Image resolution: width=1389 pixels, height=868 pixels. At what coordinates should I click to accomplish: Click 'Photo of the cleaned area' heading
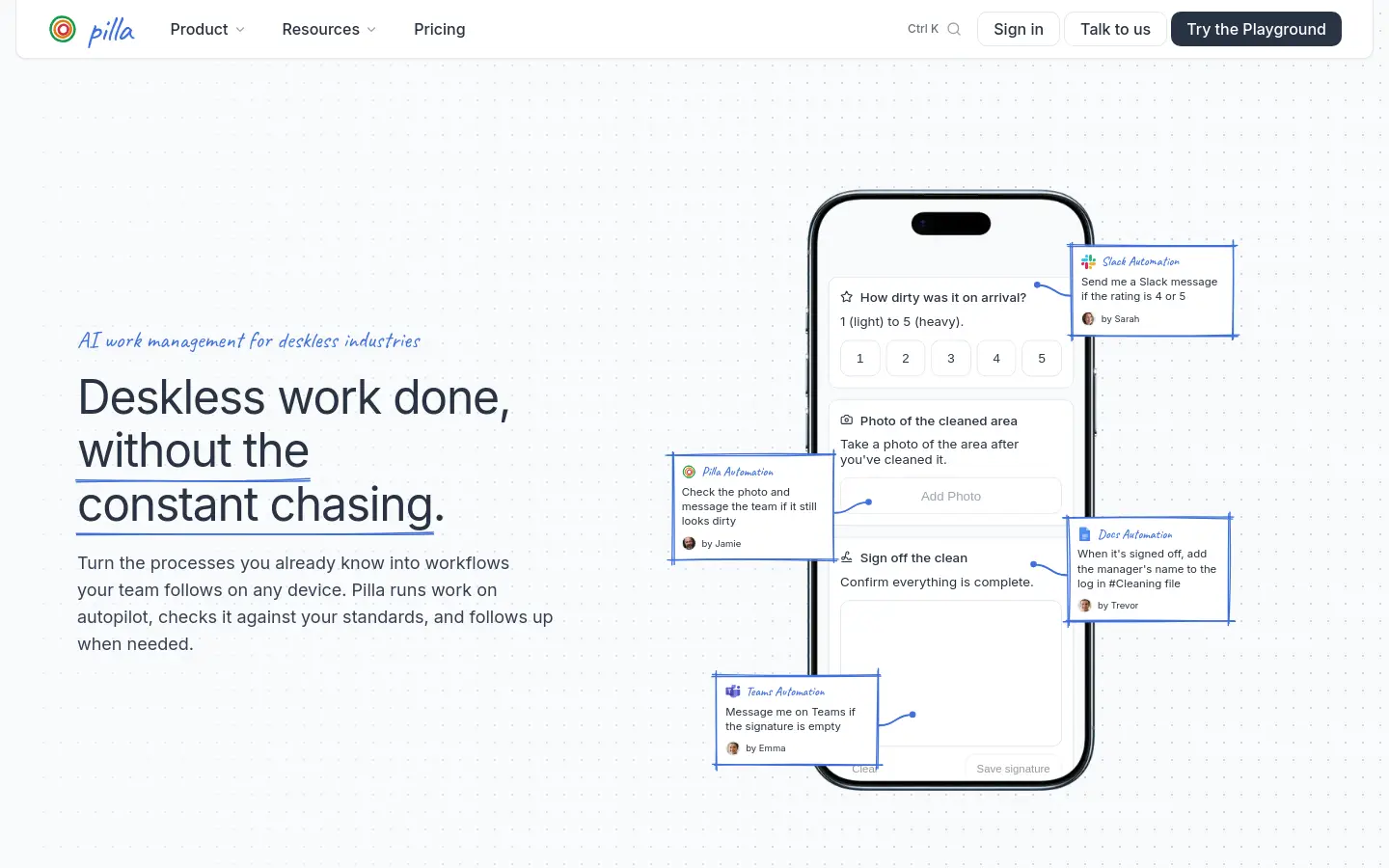pos(939,420)
